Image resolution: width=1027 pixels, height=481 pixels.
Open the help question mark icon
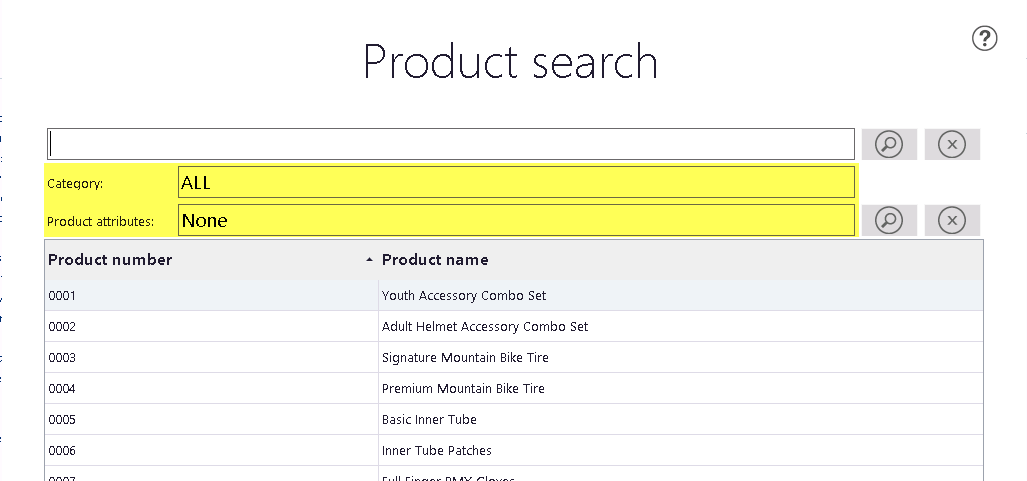click(984, 39)
